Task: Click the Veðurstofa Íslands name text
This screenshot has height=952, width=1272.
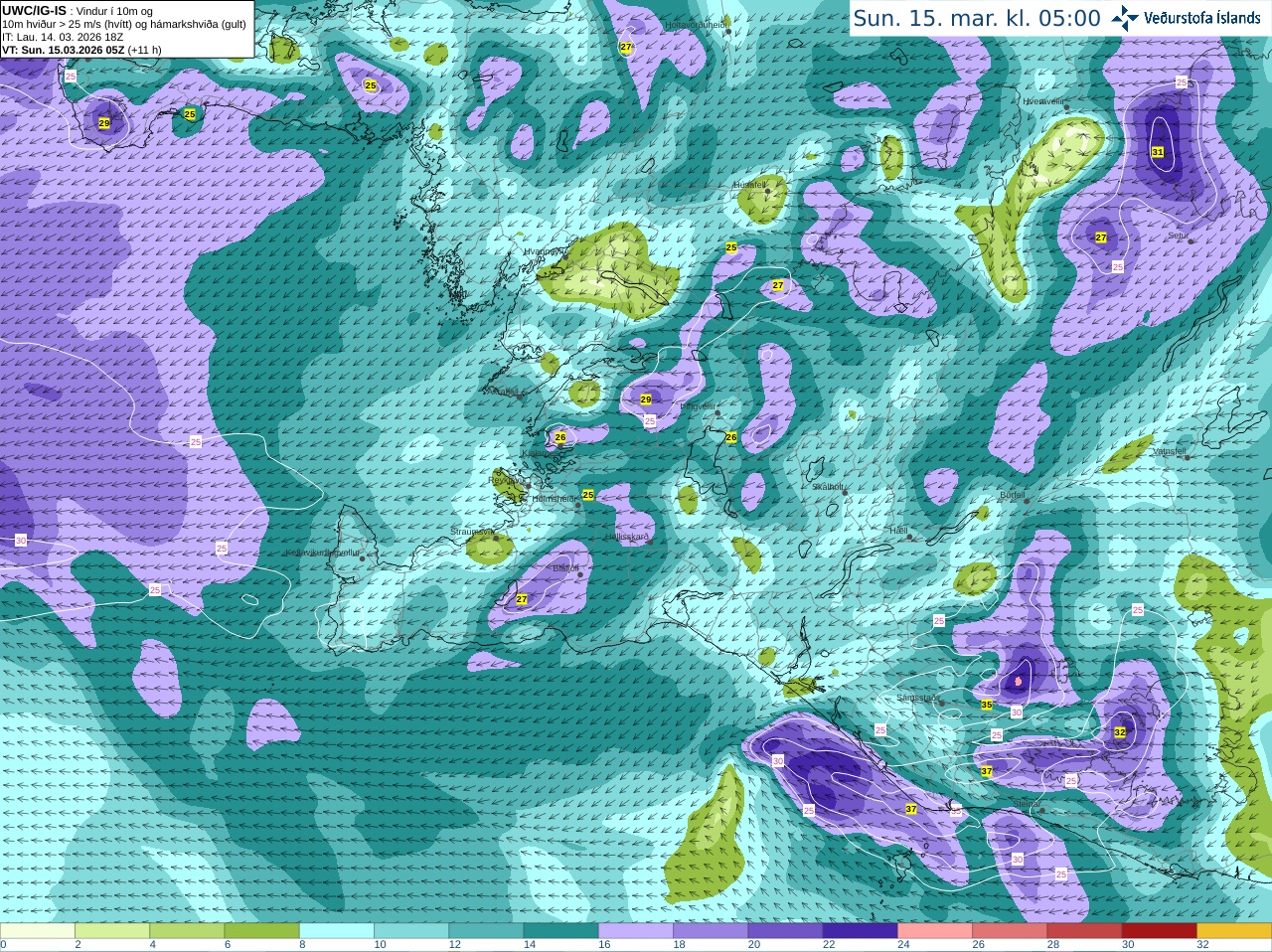Action: pyautogui.click(x=1201, y=18)
